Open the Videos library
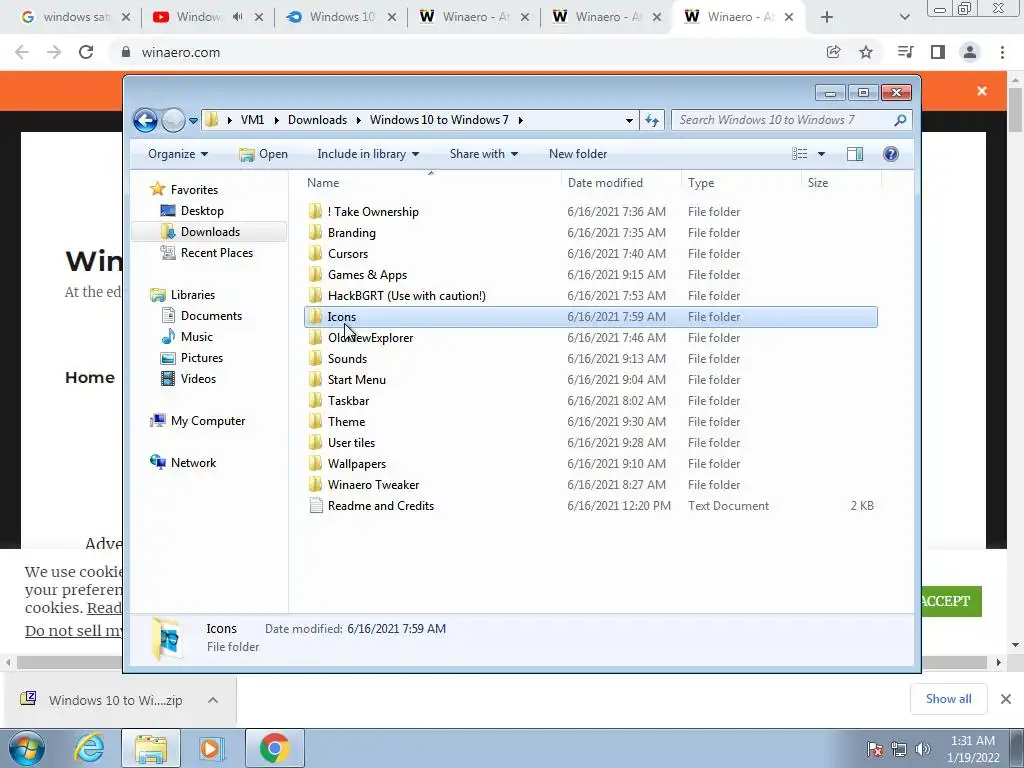The width and height of the screenshot is (1024, 768). pyautogui.click(x=198, y=379)
